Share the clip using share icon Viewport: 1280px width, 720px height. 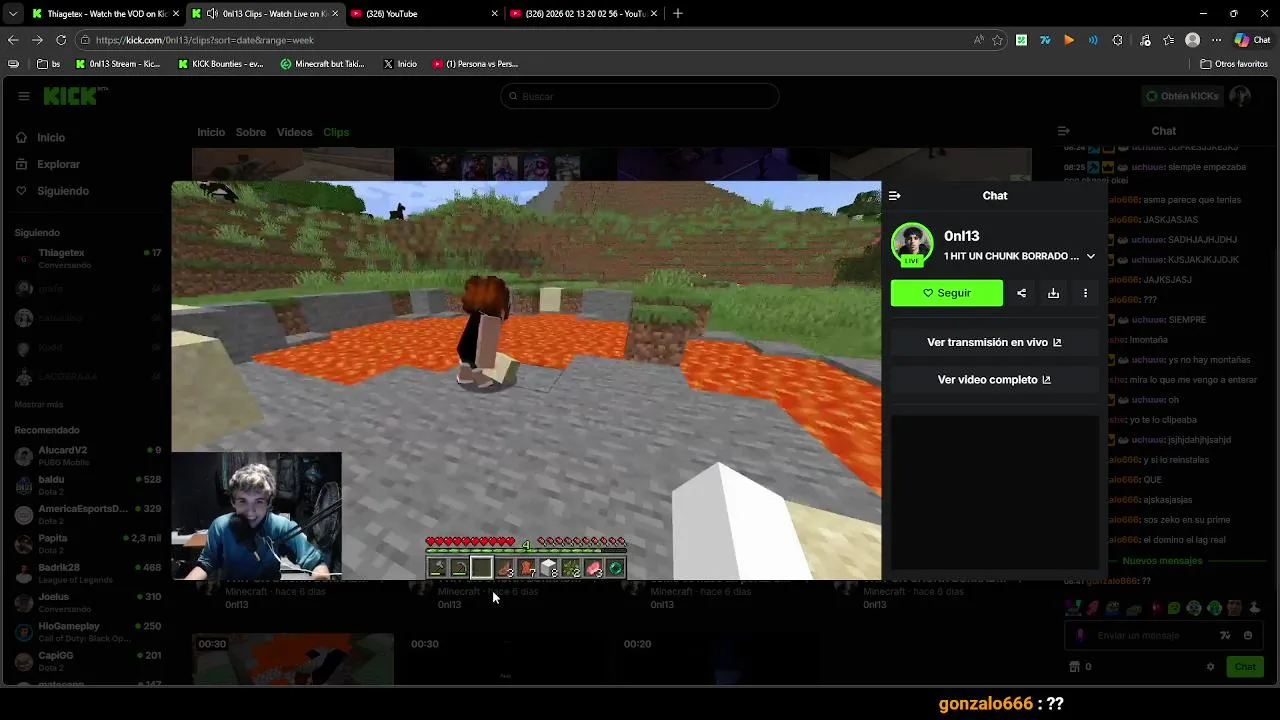tap(1021, 293)
